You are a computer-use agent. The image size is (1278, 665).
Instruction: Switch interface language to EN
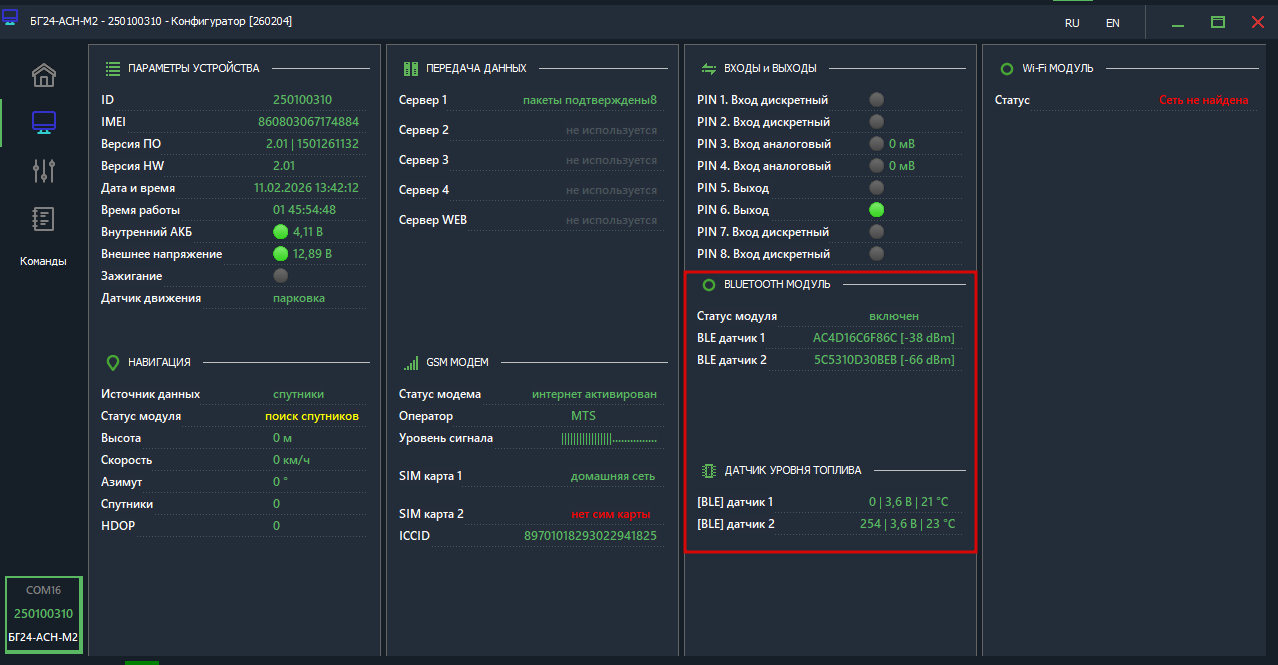1112,23
